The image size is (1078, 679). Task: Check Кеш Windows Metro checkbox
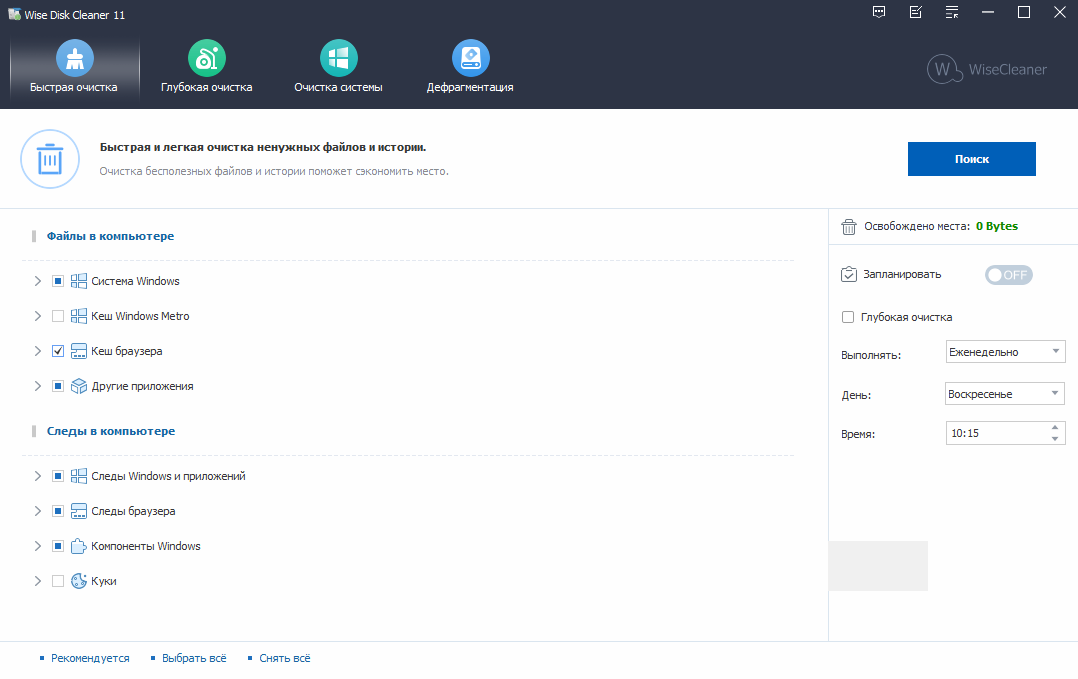click(x=58, y=316)
